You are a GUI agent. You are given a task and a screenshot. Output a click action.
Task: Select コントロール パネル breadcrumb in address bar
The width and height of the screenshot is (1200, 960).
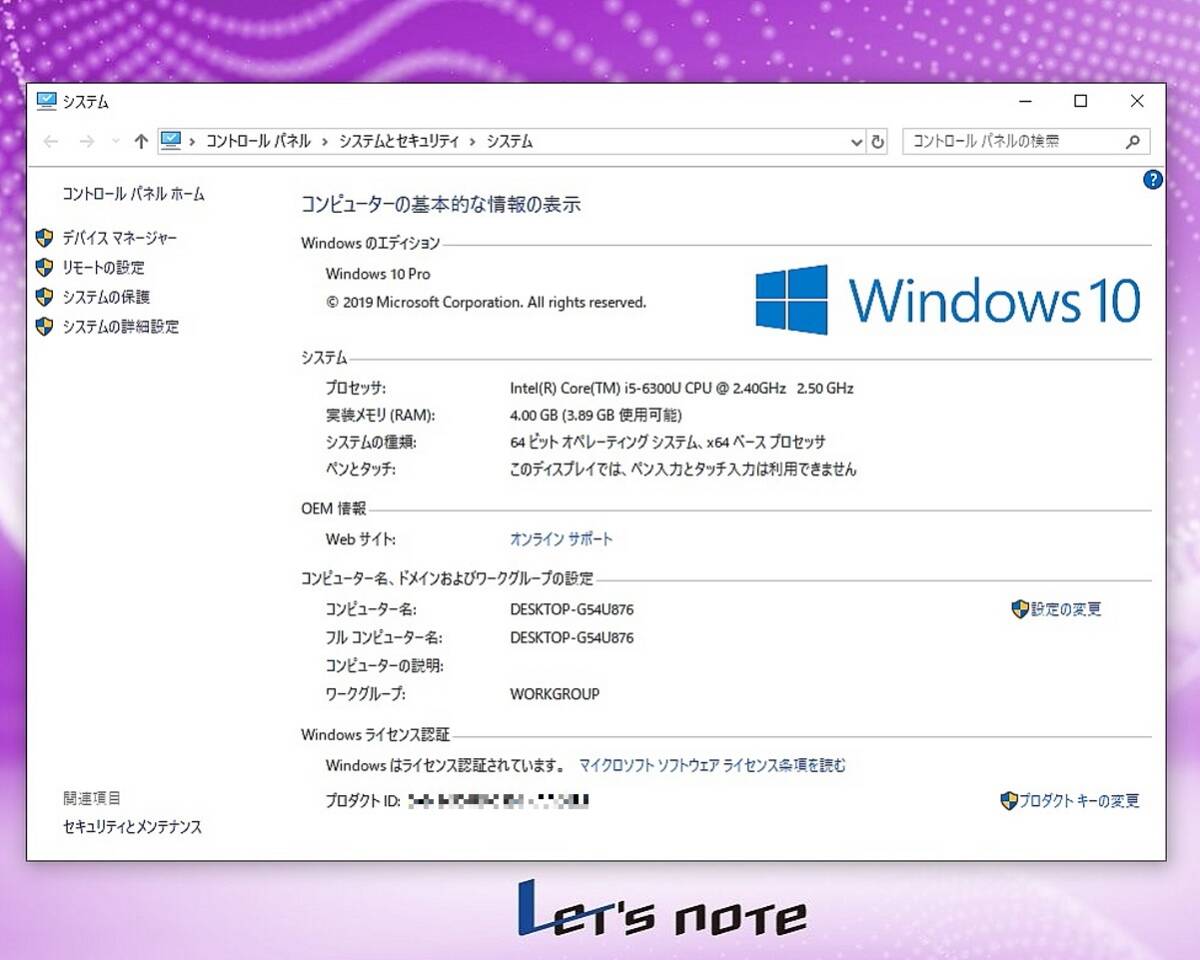pos(258,142)
